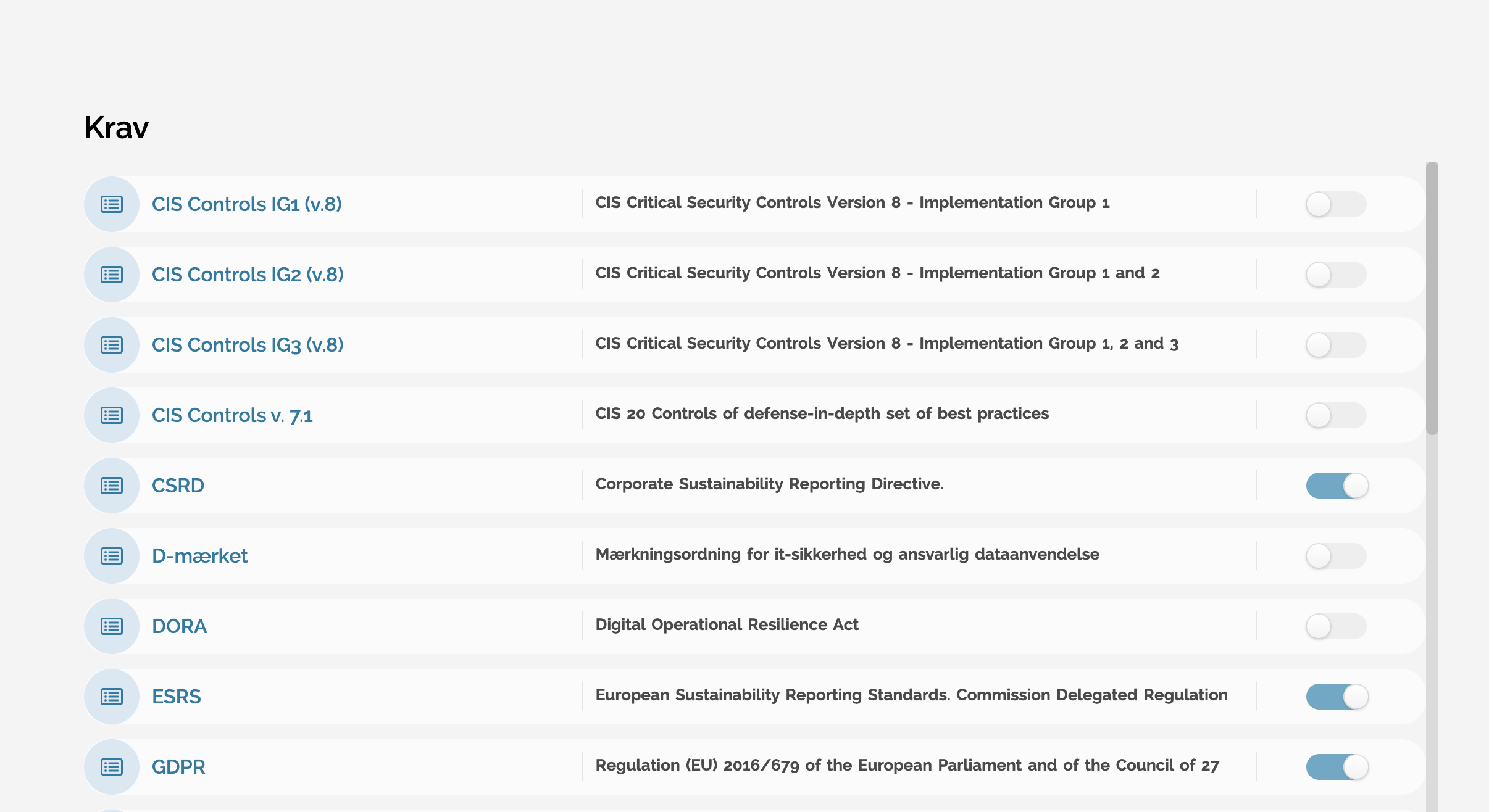Turn off the GDPR toggle switch

click(1337, 767)
